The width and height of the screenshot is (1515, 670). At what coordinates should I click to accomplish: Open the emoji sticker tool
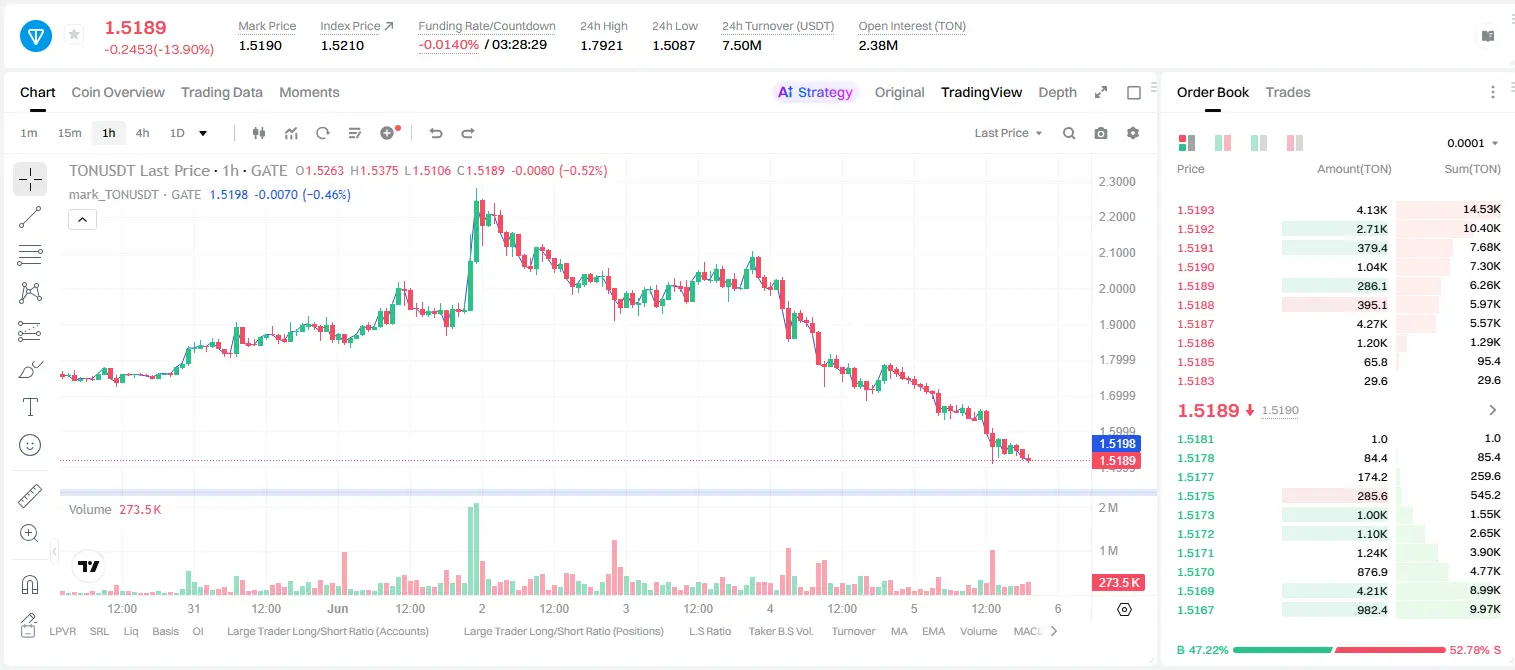[30, 445]
